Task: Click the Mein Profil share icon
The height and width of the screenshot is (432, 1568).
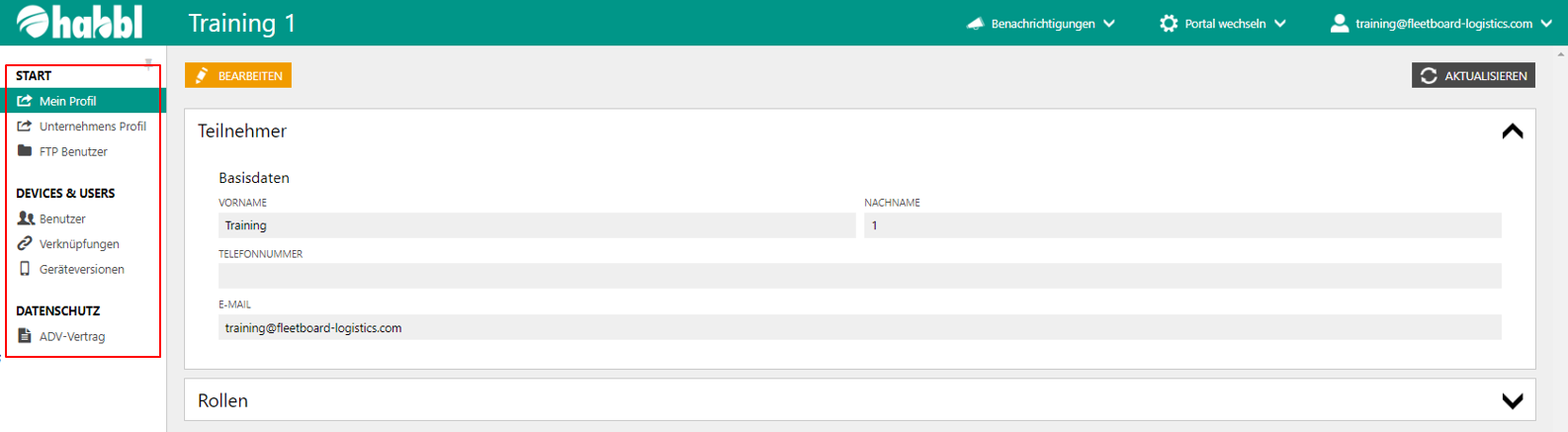Action: pyautogui.click(x=25, y=101)
